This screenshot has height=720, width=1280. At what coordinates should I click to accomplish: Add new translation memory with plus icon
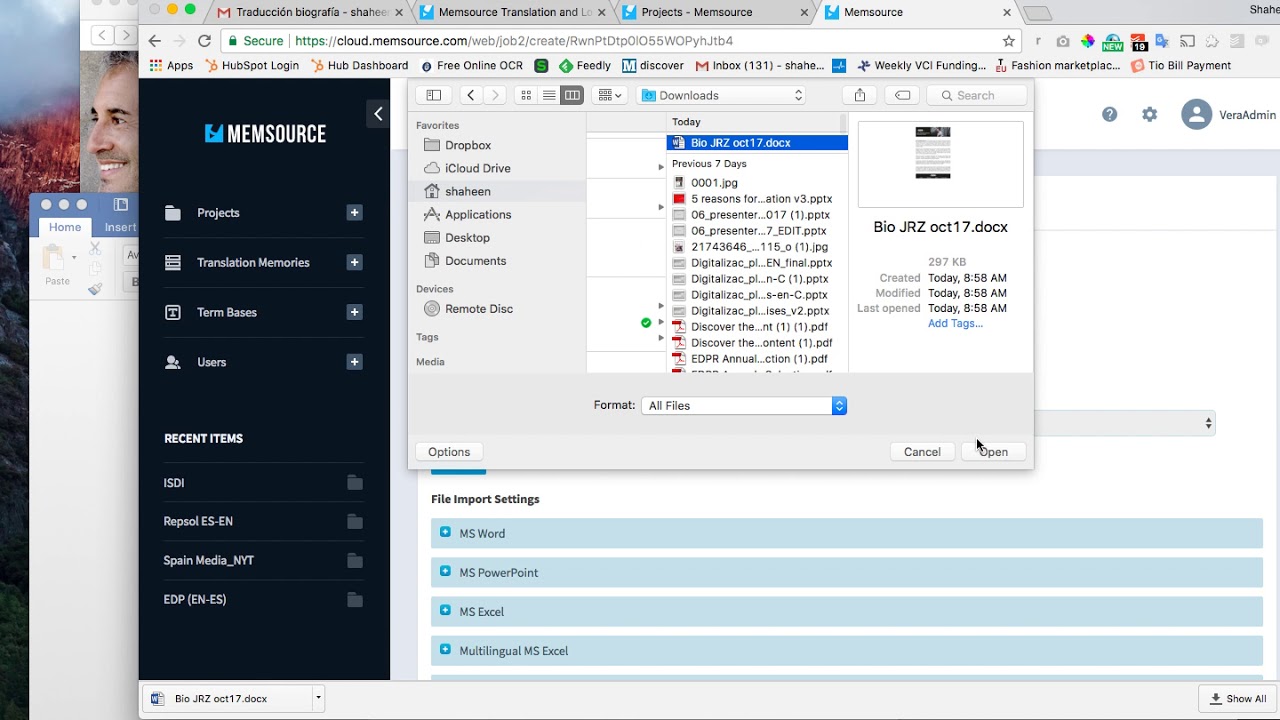[354, 263]
